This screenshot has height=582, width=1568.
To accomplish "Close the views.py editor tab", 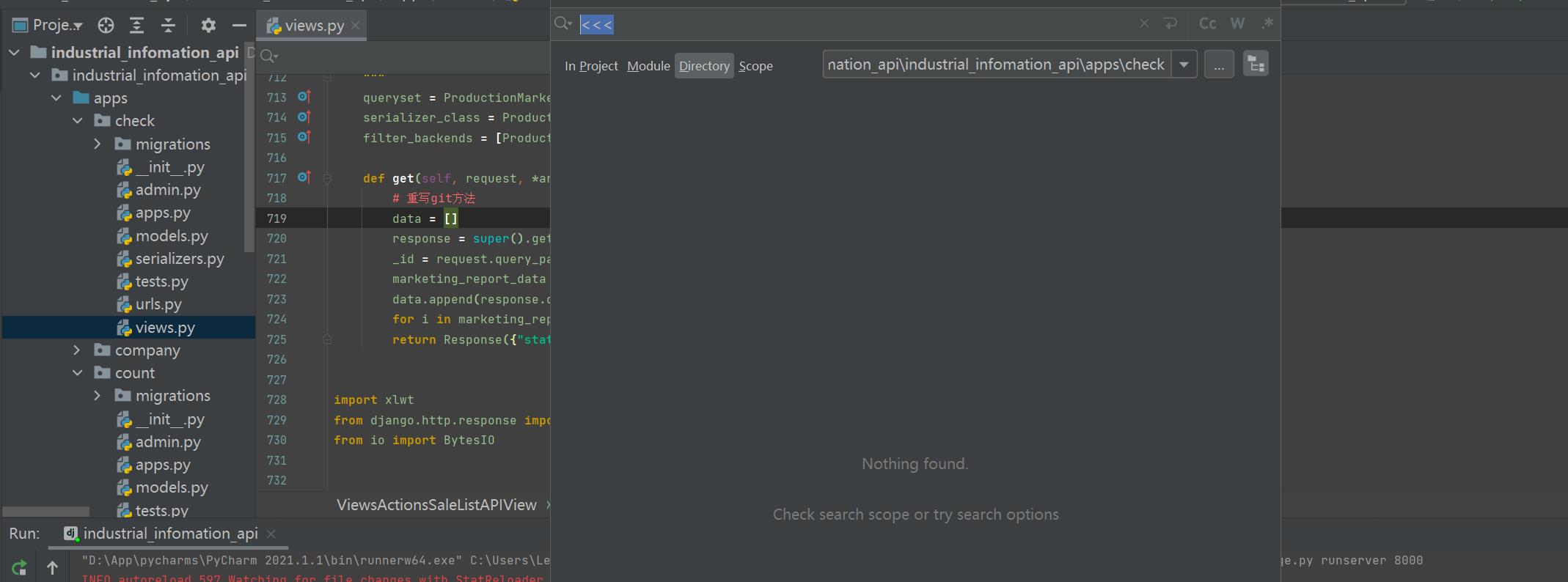I will [x=355, y=25].
